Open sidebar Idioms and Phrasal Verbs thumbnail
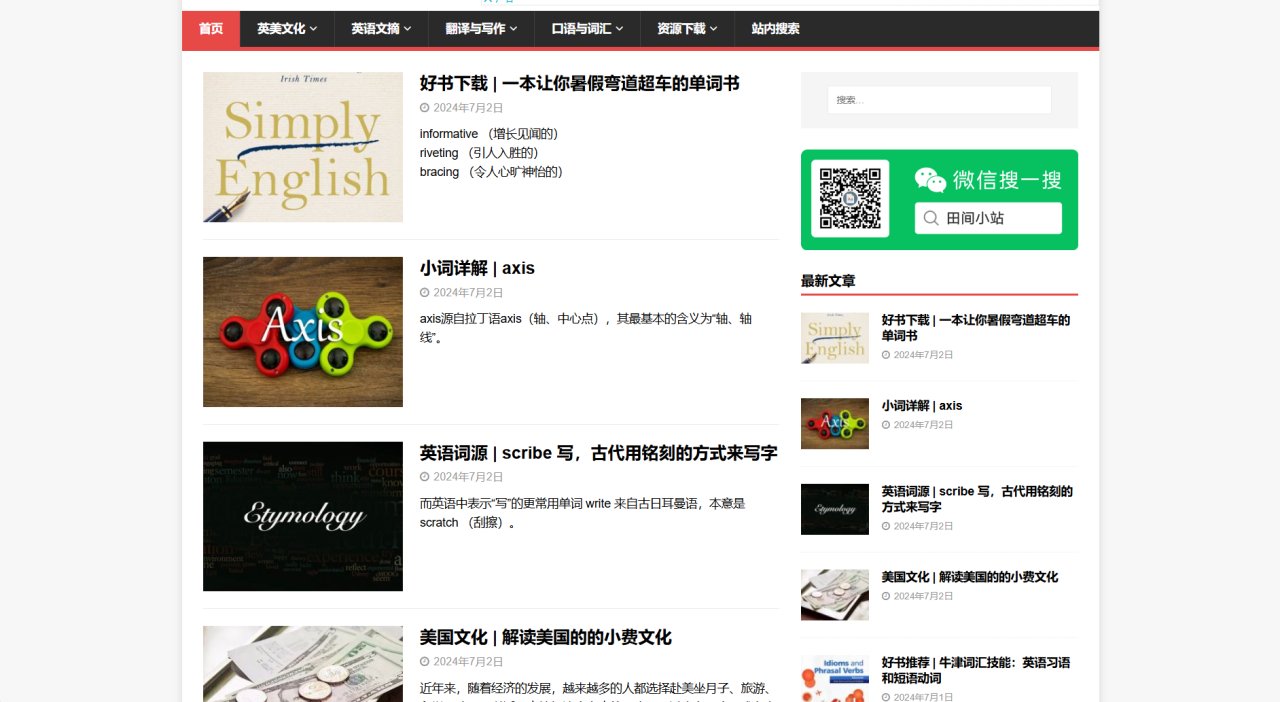Screen dimensions: 1280x702 tap(835, 679)
